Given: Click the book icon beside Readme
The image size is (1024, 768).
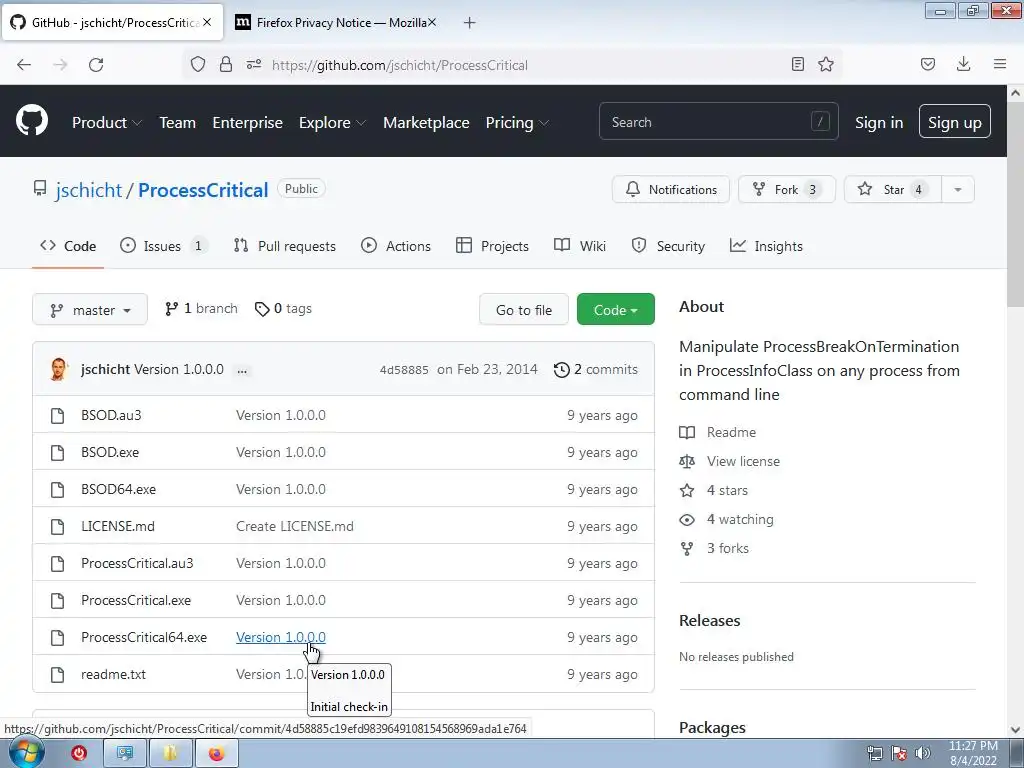Looking at the screenshot, I should coord(687,432).
